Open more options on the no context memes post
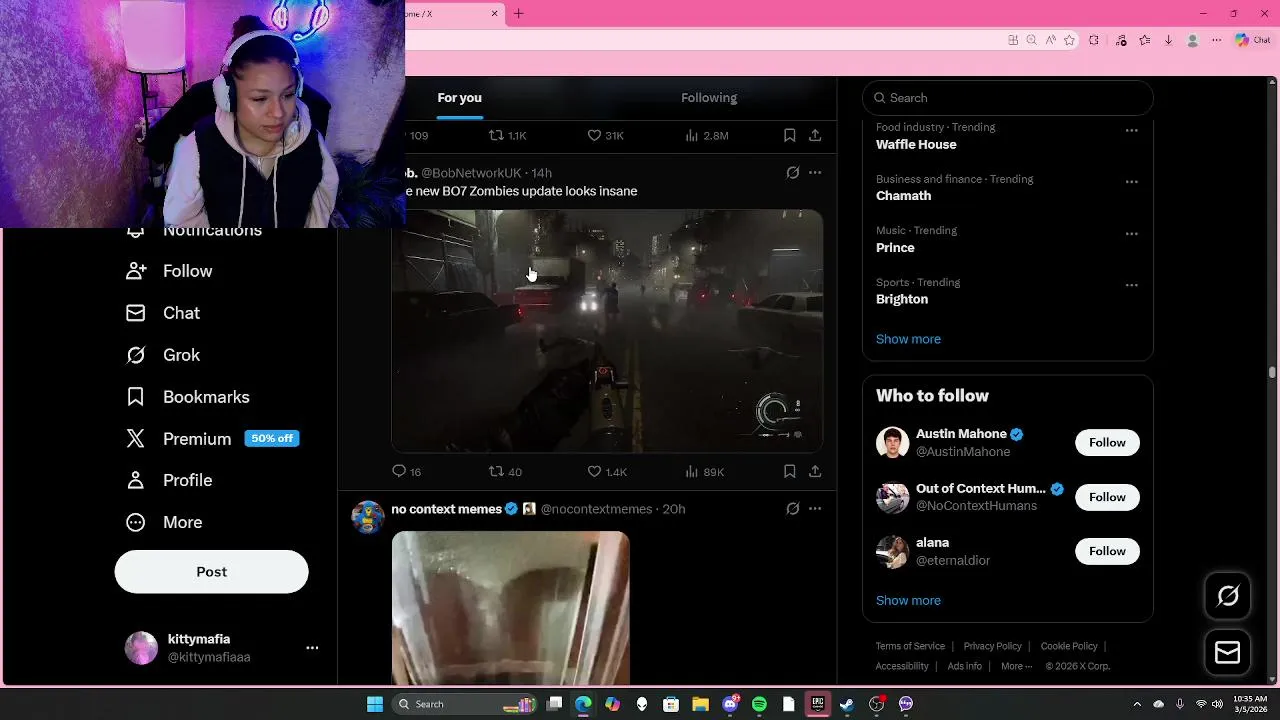This screenshot has height=720, width=1280. [x=815, y=509]
